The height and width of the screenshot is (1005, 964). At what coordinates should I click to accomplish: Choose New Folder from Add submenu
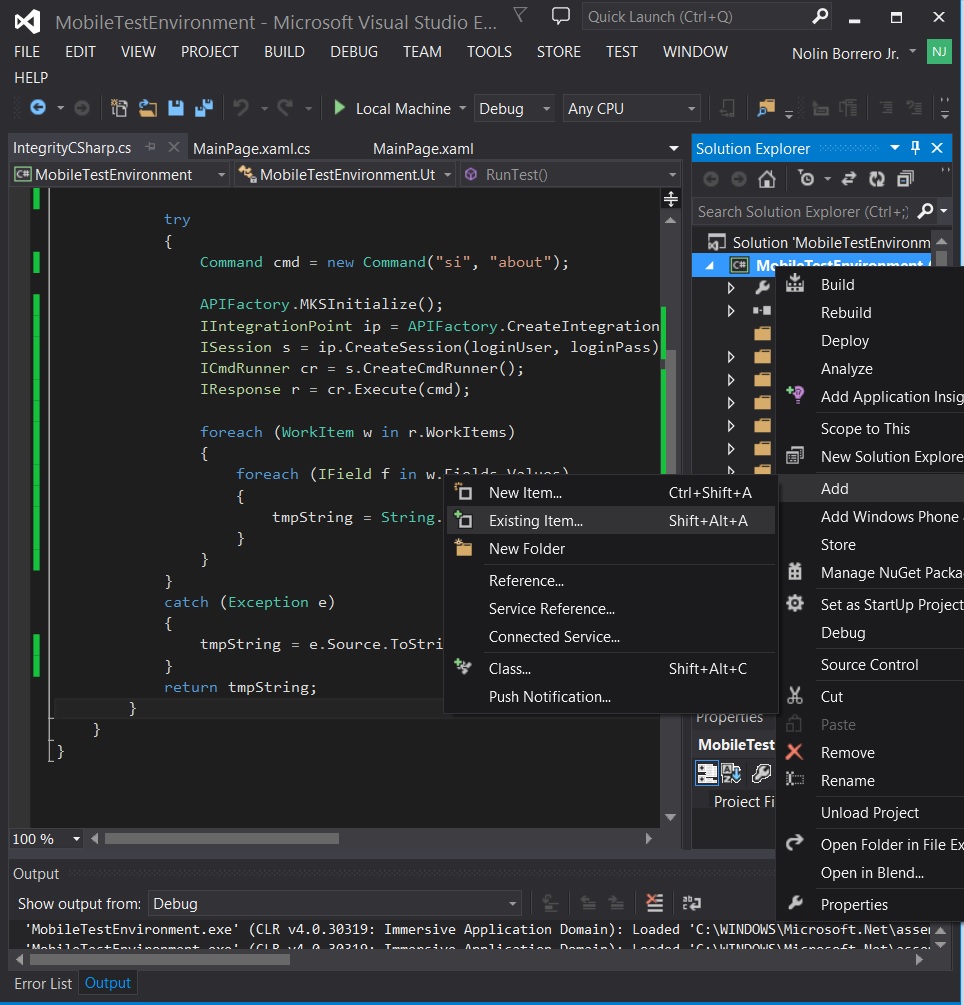pyautogui.click(x=610, y=549)
